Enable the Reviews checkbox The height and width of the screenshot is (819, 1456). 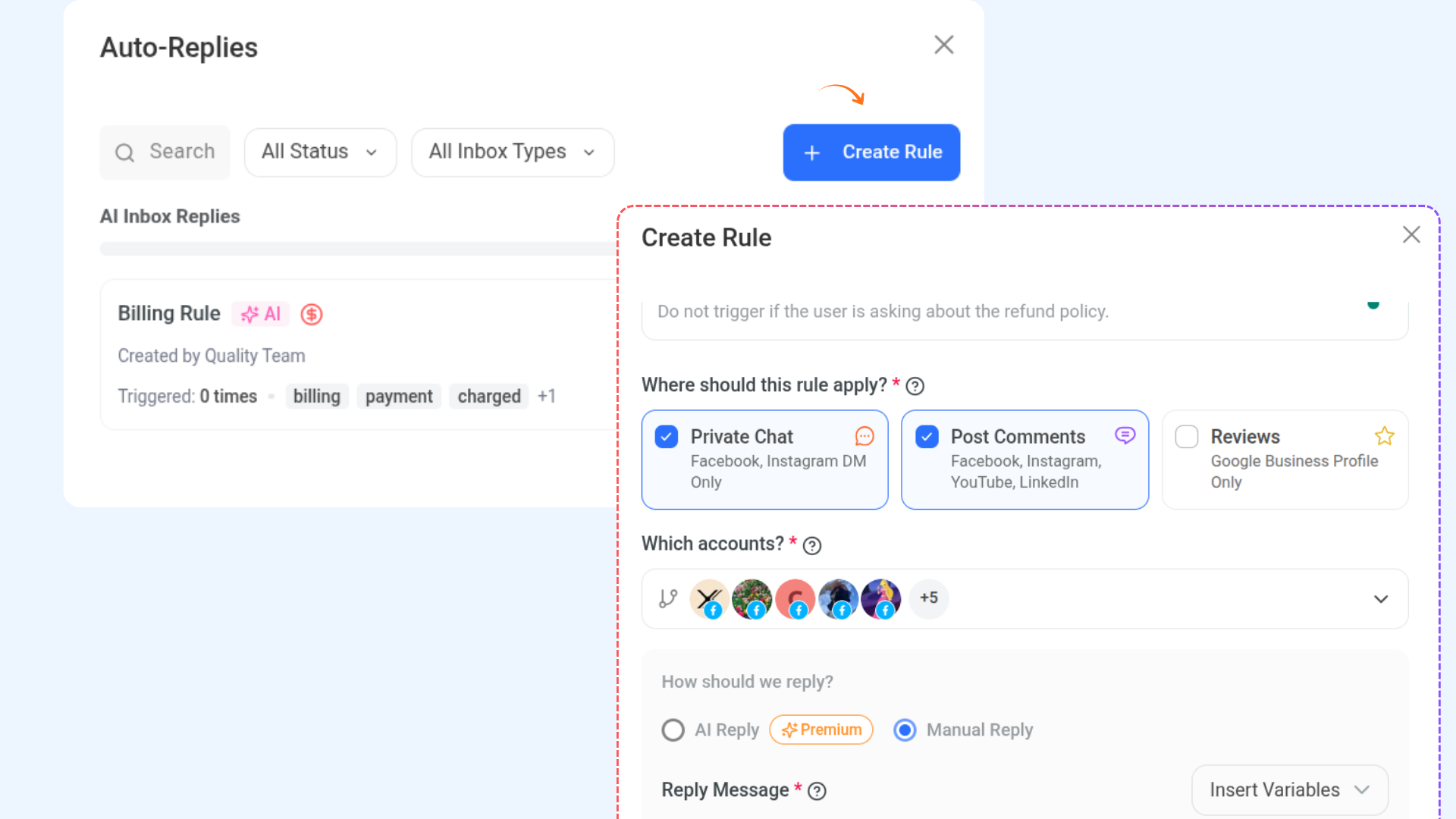(x=1186, y=436)
